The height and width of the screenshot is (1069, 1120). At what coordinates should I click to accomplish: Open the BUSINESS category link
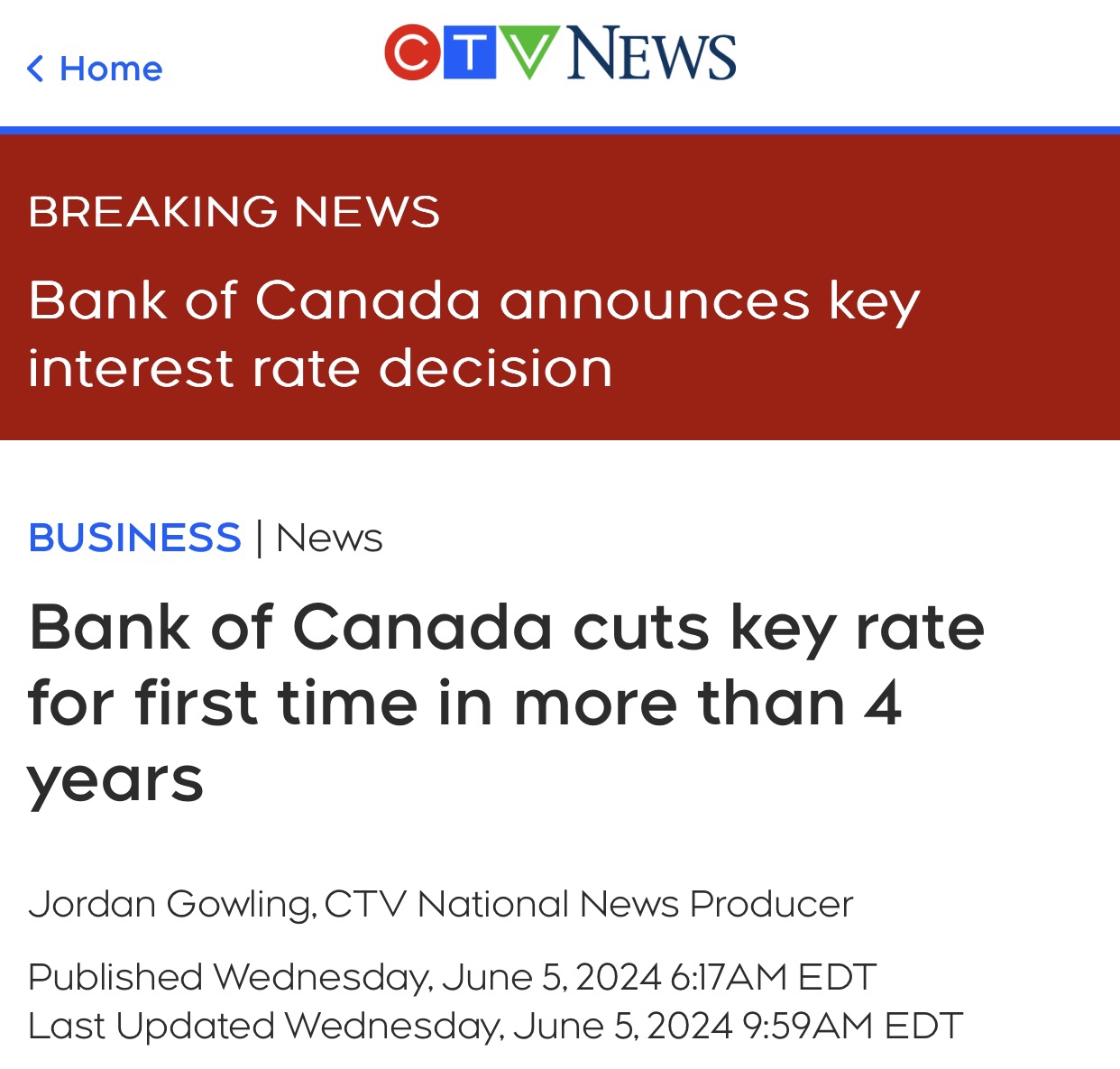point(135,538)
